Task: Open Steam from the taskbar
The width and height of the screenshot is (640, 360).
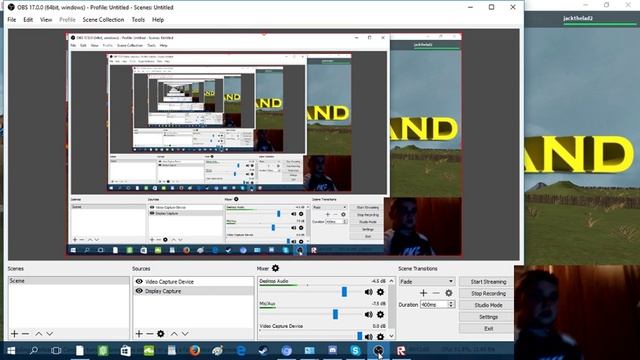Action: pos(263,351)
